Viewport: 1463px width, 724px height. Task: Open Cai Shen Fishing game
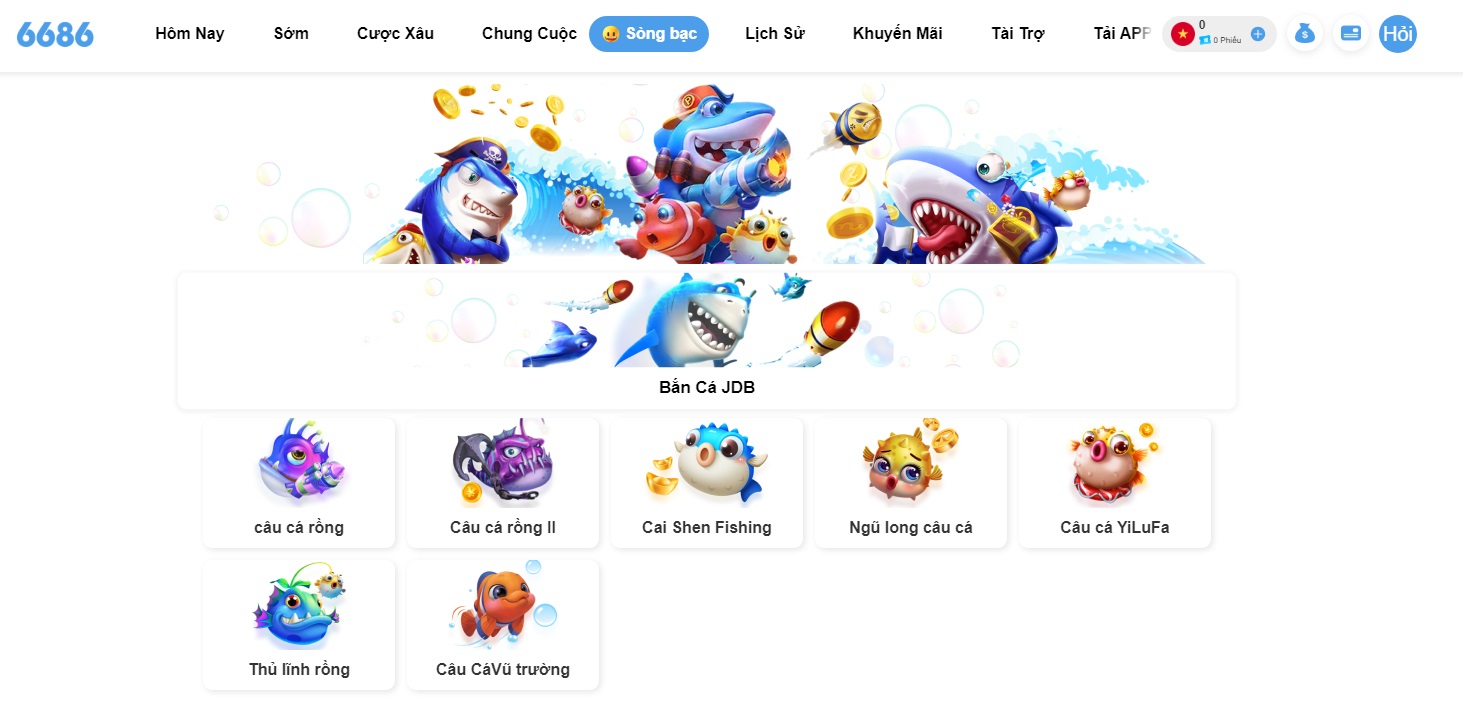point(707,483)
